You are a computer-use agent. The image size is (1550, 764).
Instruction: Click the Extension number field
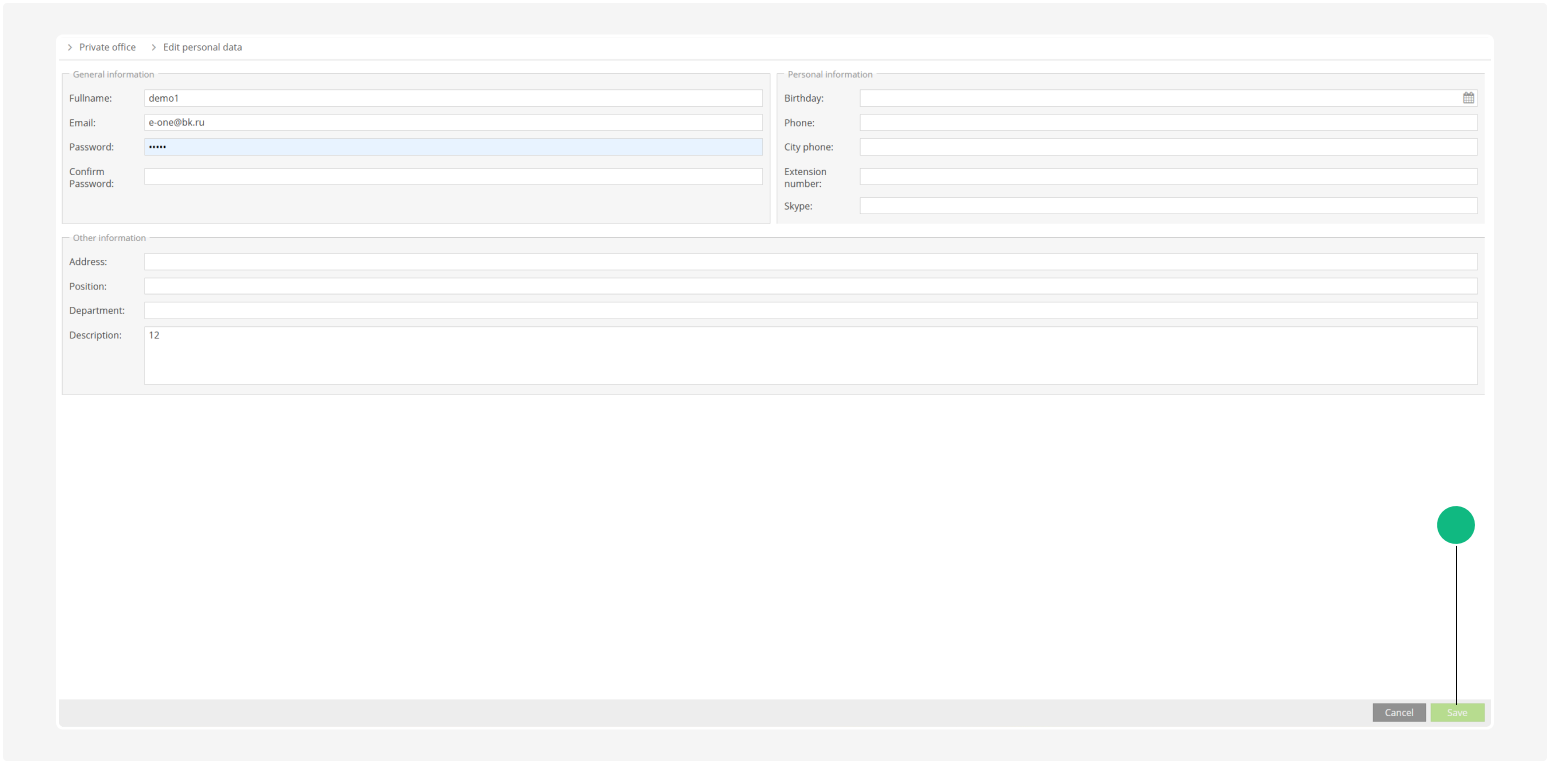1165,175
